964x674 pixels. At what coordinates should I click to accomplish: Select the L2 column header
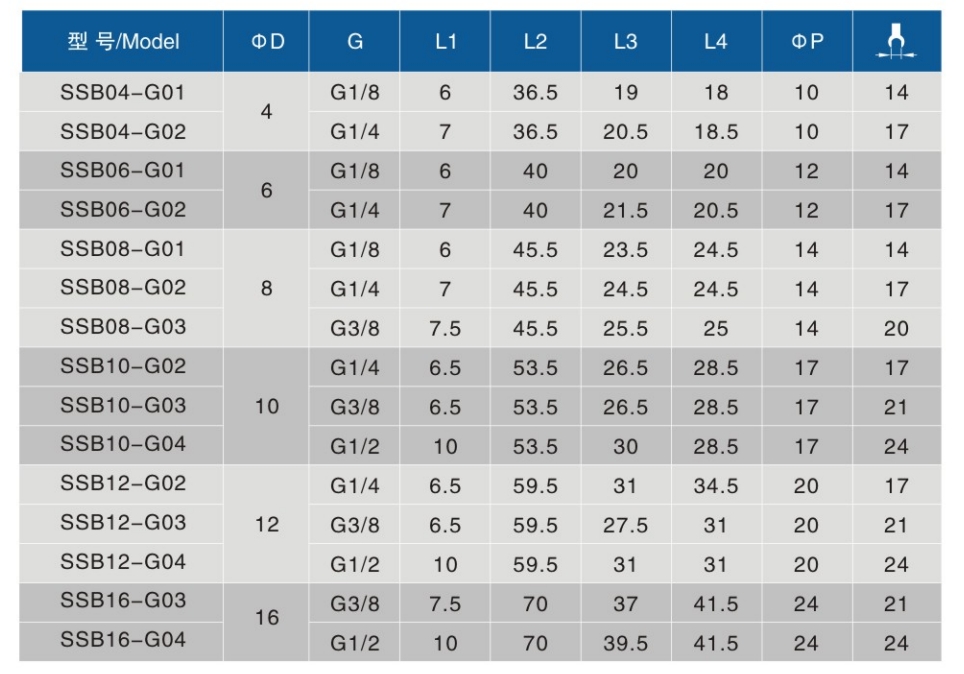(535, 42)
